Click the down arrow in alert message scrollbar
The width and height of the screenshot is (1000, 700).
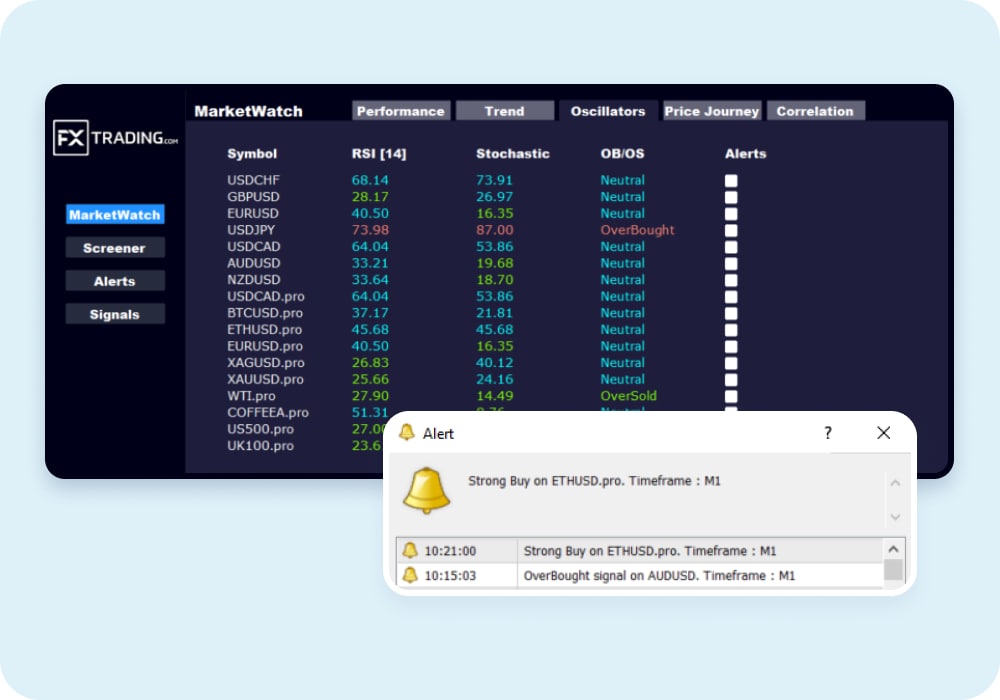tap(895, 516)
